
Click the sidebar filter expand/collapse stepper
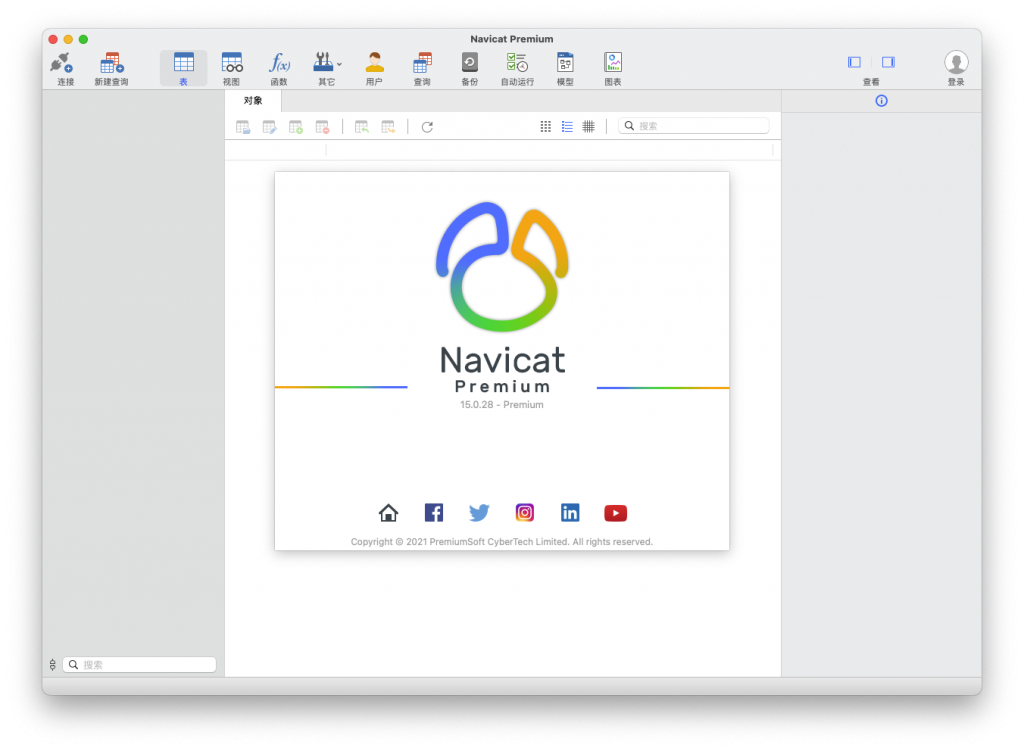click(x=53, y=665)
